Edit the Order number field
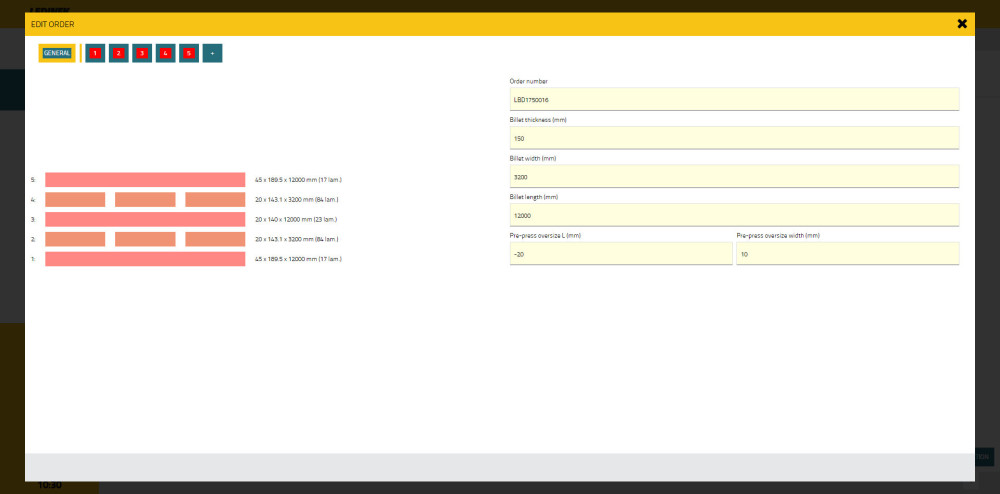The image size is (1000, 494). click(734, 99)
